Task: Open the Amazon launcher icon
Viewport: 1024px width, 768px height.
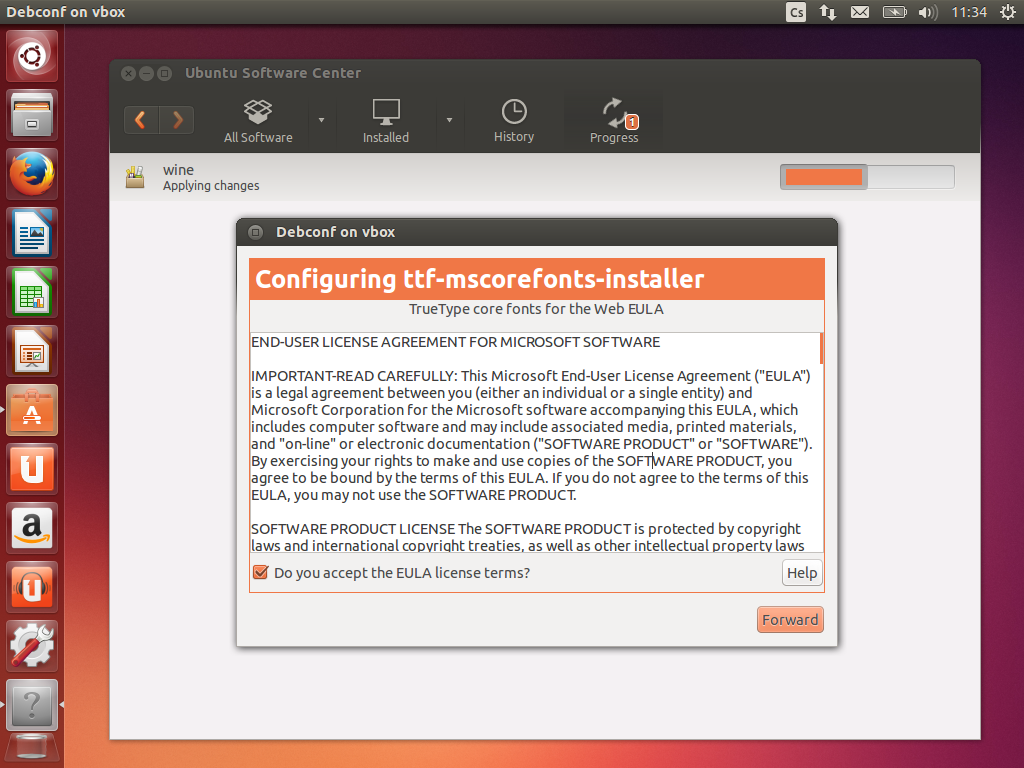Action: tap(33, 528)
